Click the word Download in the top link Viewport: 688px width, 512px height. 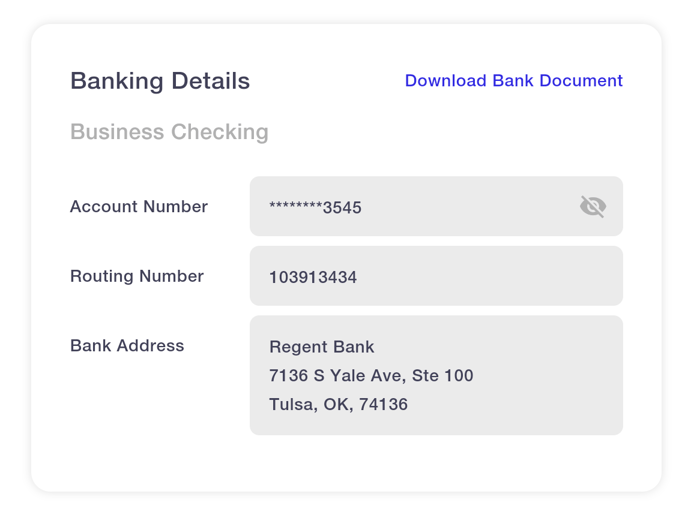click(445, 81)
